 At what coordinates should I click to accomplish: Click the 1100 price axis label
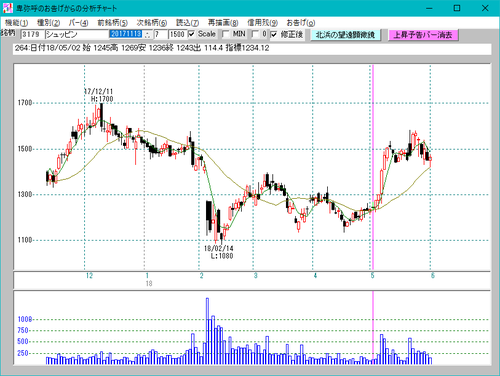pyautogui.click(x=25, y=240)
